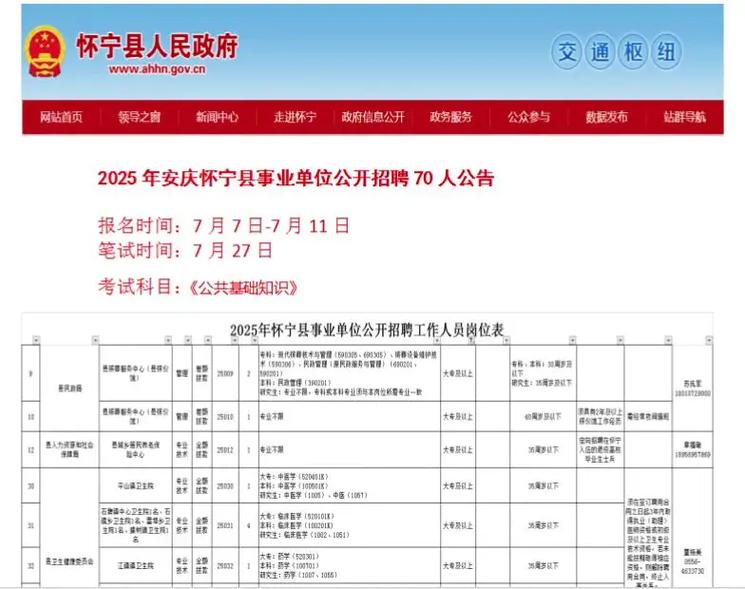Click the 通 circle badge
This screenshot has height=589, width=745.
[600, 51]
